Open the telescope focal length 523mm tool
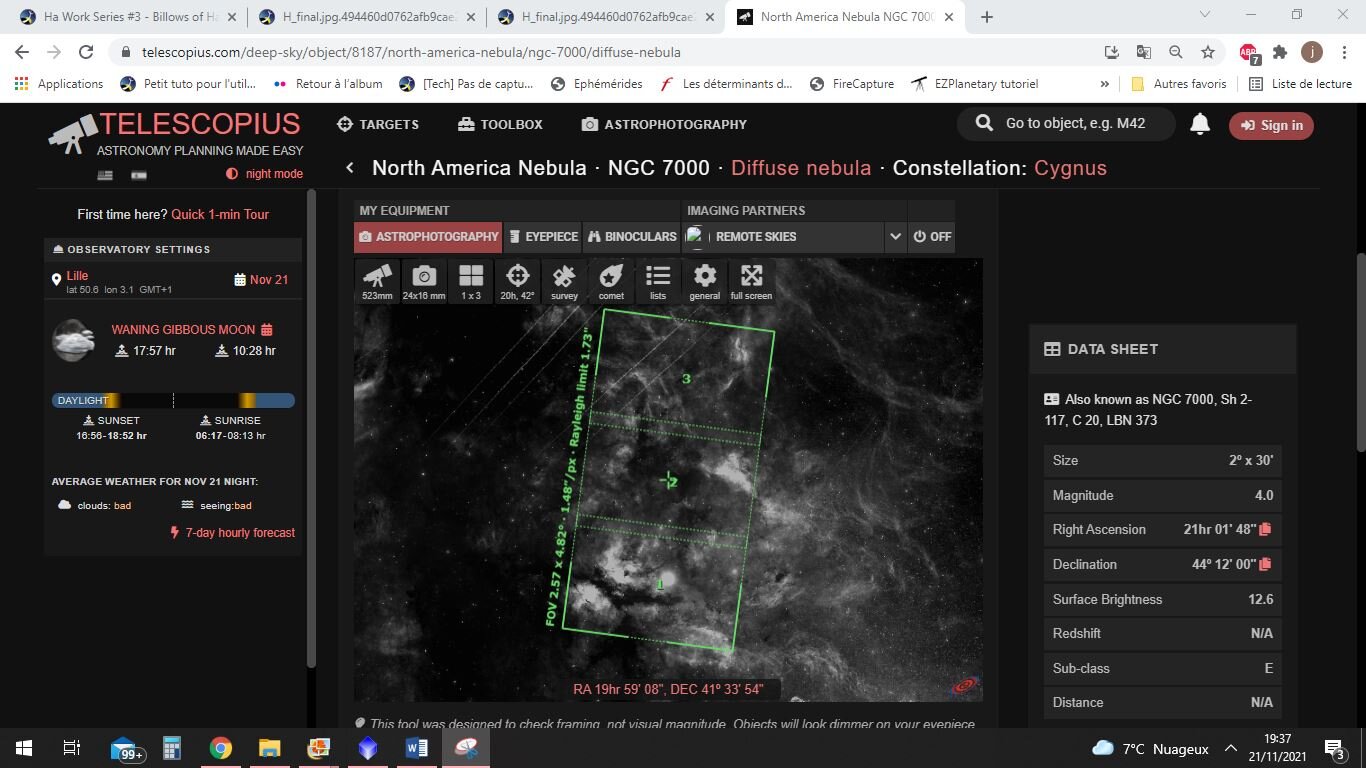 (377, 281)
